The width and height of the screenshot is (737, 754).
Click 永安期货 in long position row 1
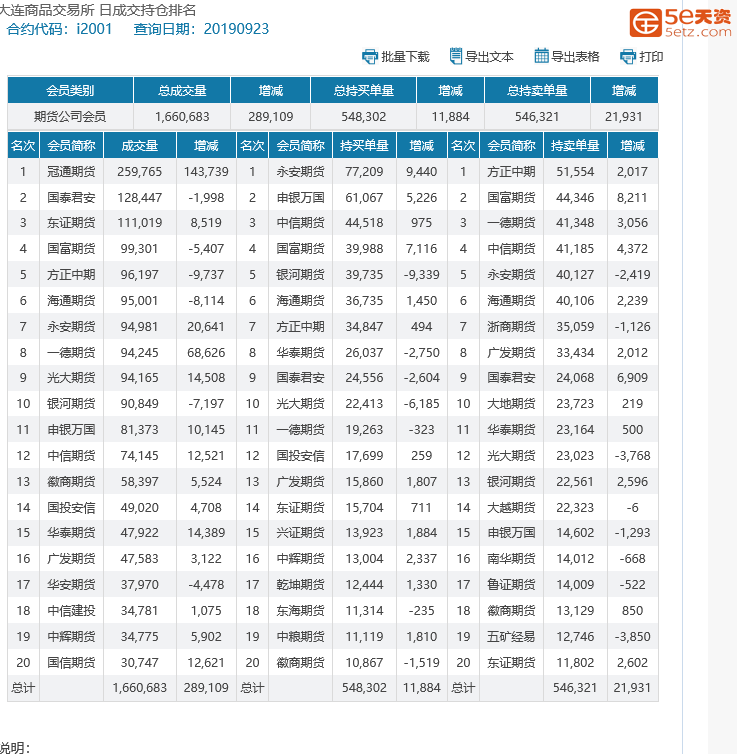coord(300,172)
